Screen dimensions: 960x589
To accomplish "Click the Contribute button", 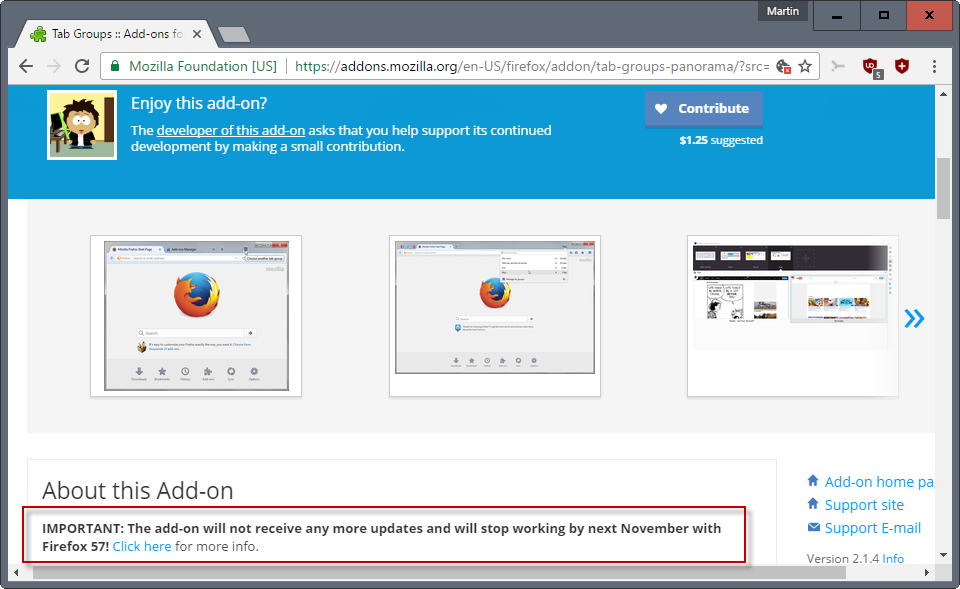I will pos(703,109).
